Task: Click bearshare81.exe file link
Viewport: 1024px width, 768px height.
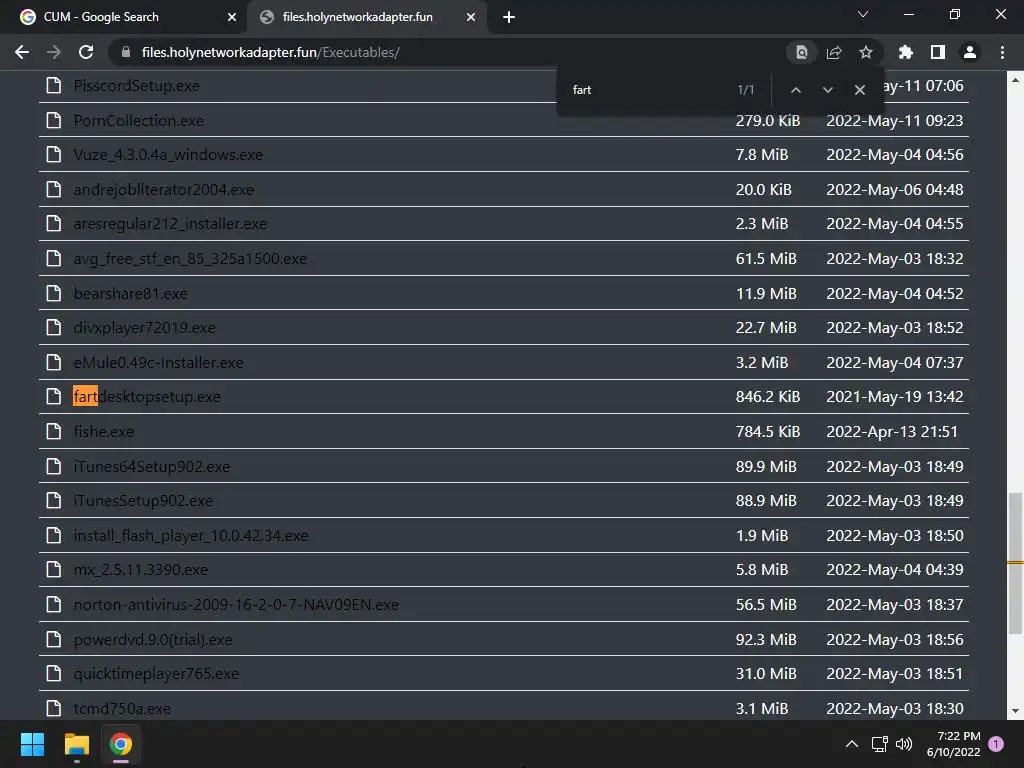Action: click(x=130, y=293)
